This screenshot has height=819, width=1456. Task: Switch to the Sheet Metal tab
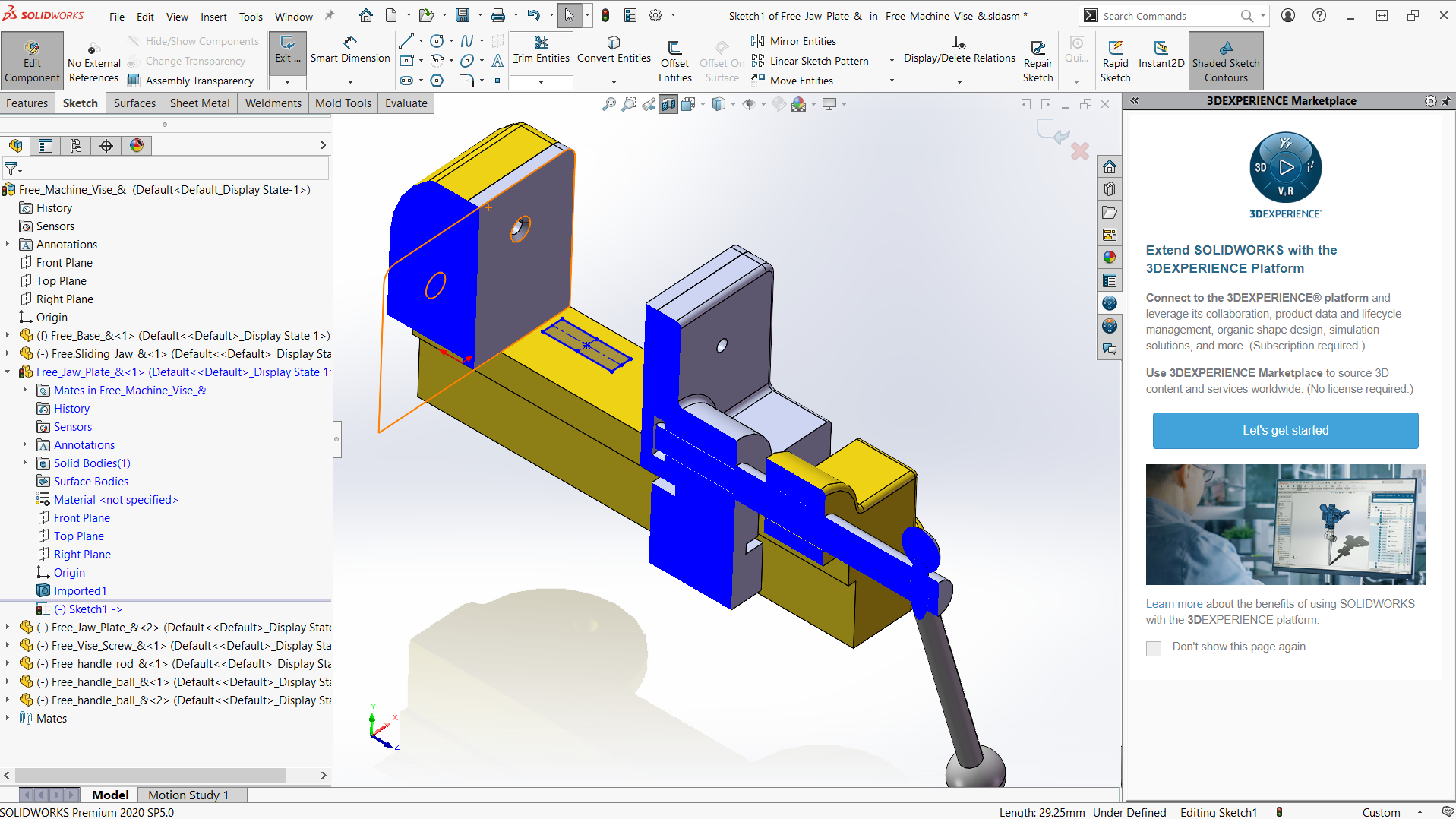coord(200,103)
